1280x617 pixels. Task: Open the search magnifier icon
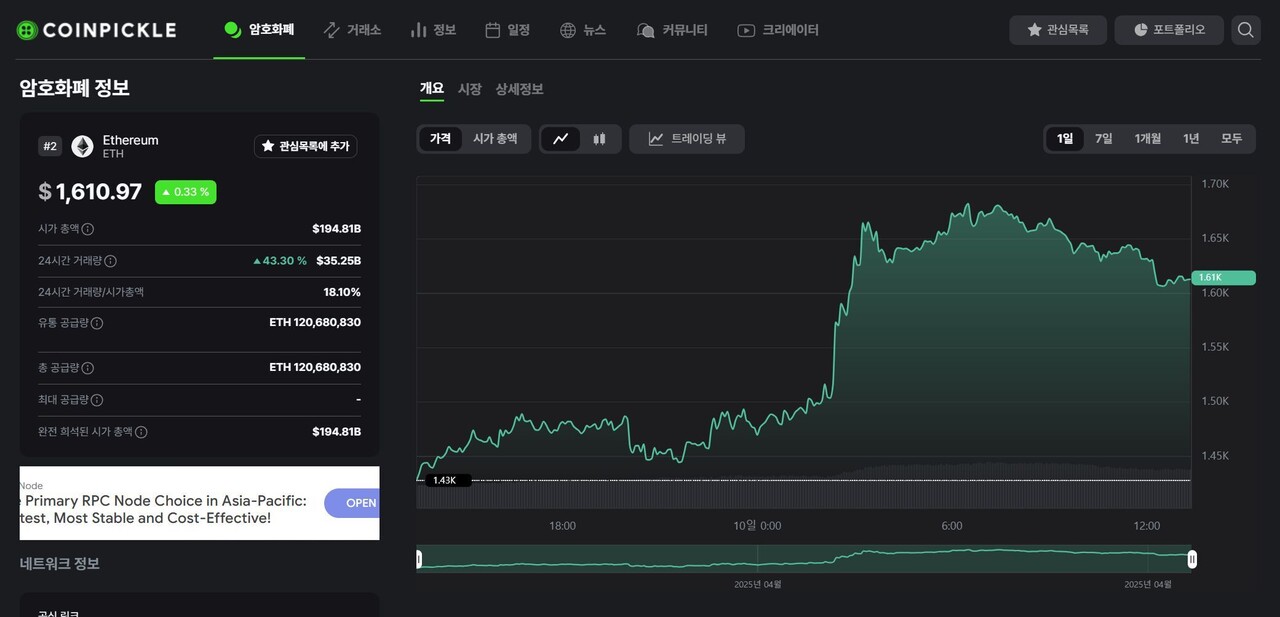click(x=1245, y=30)
